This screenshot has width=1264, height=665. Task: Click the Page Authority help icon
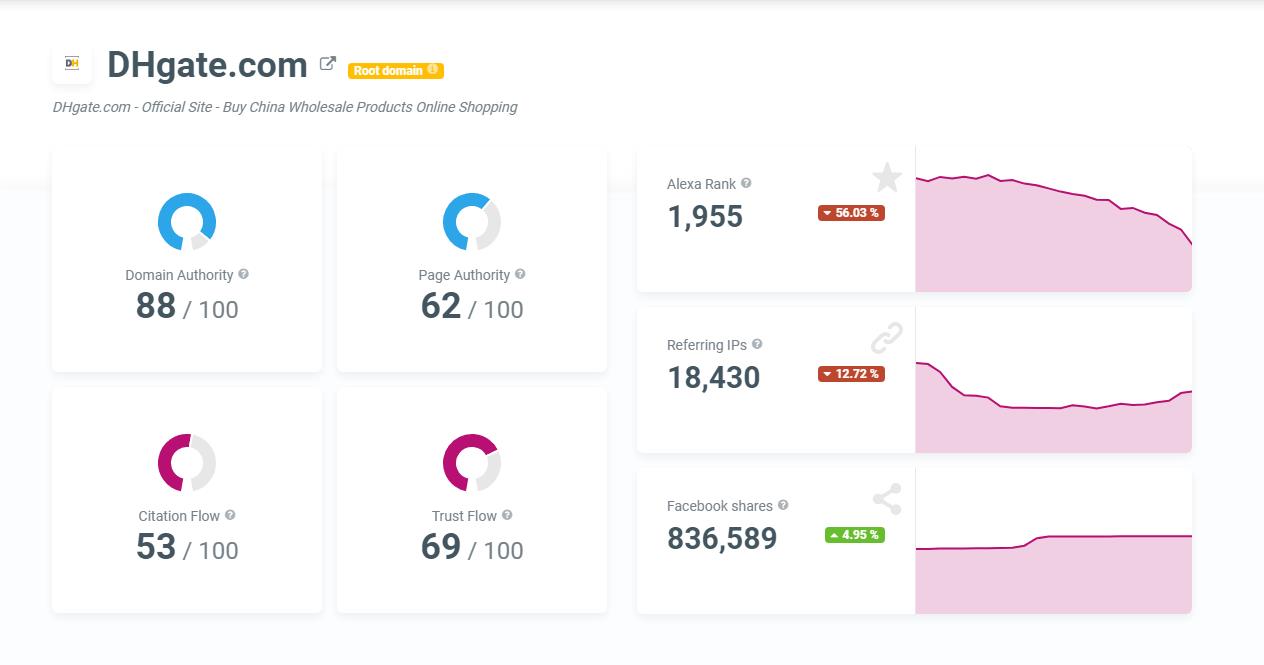tap(520, 274)
